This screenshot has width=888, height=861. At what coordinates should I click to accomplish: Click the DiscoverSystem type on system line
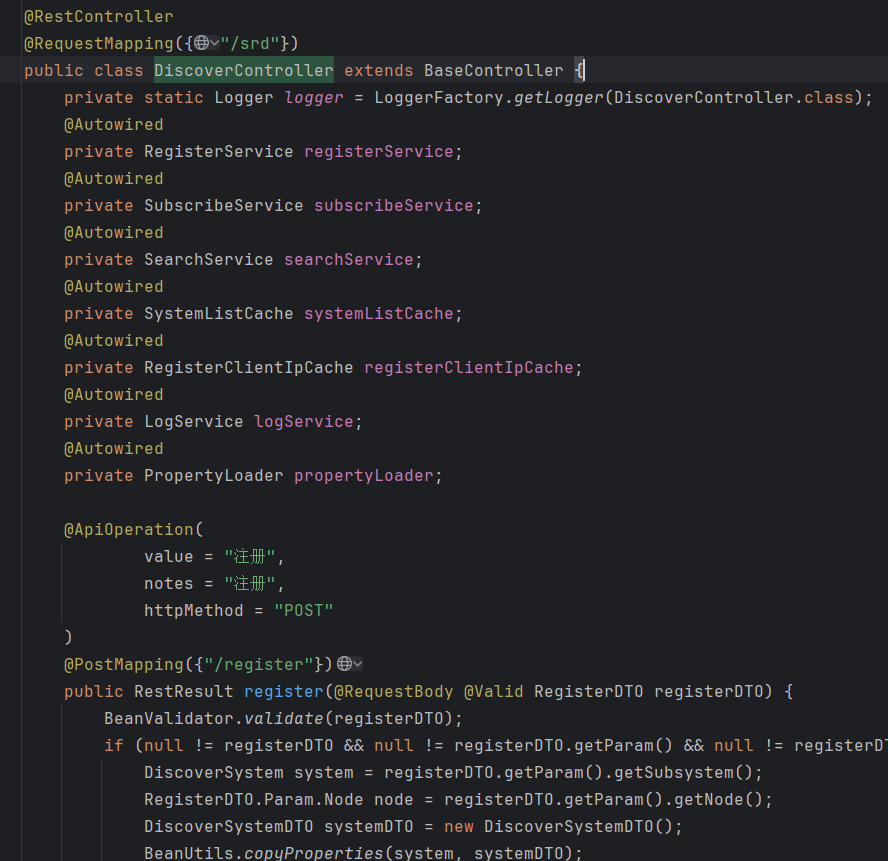[x=214, y=773]
